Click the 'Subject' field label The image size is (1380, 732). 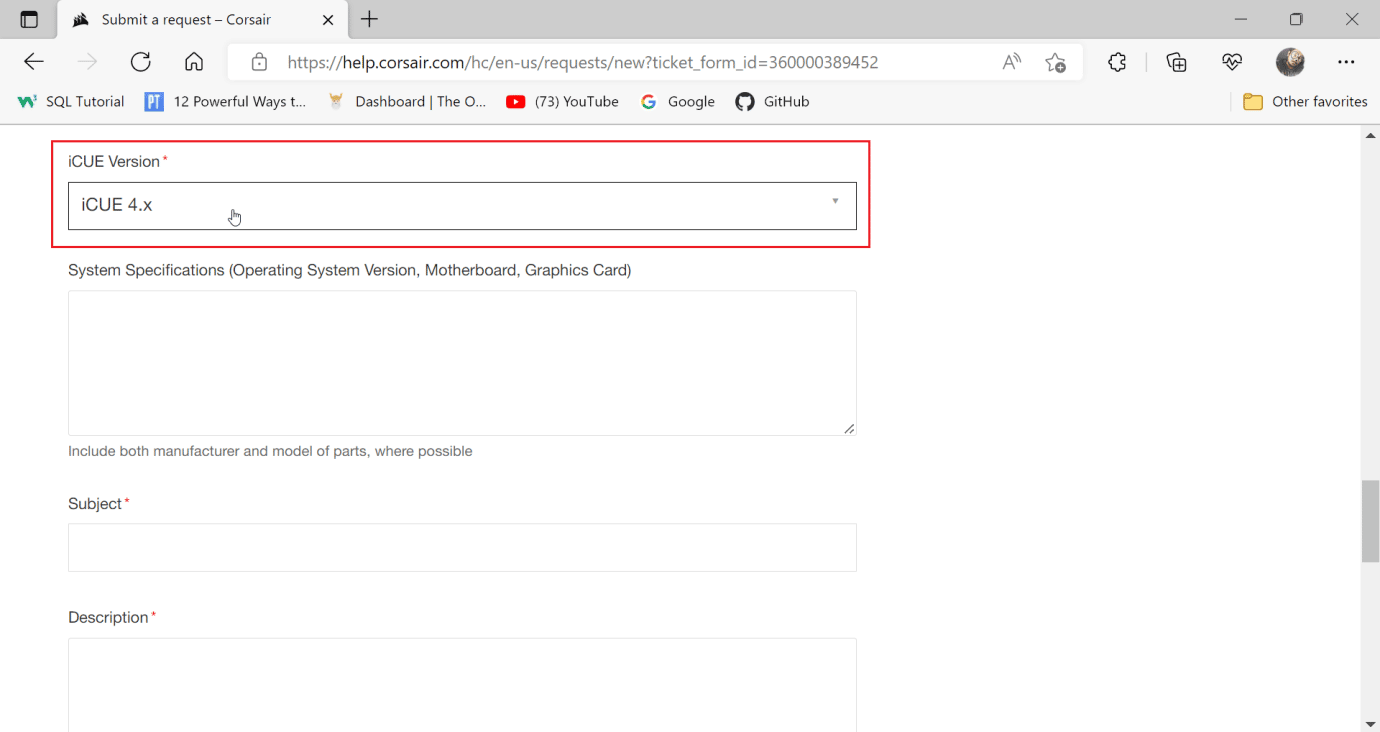tap(95, 504)
